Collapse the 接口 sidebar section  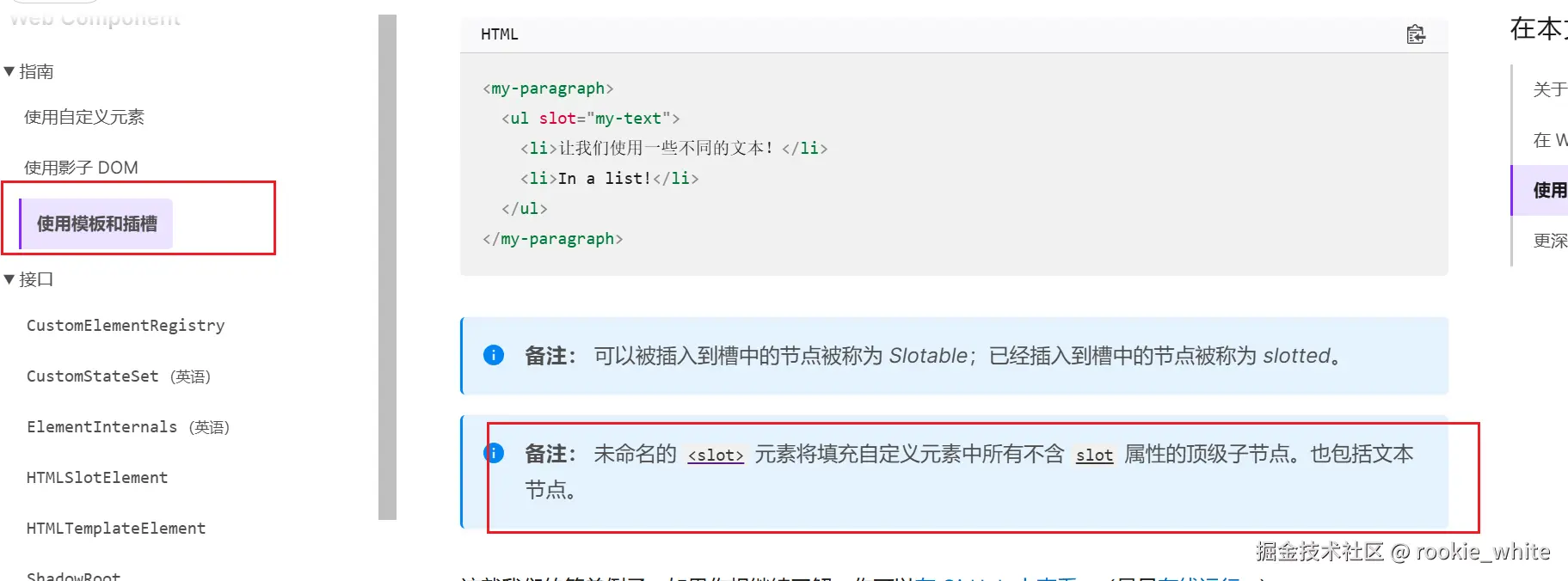point(9,279)
